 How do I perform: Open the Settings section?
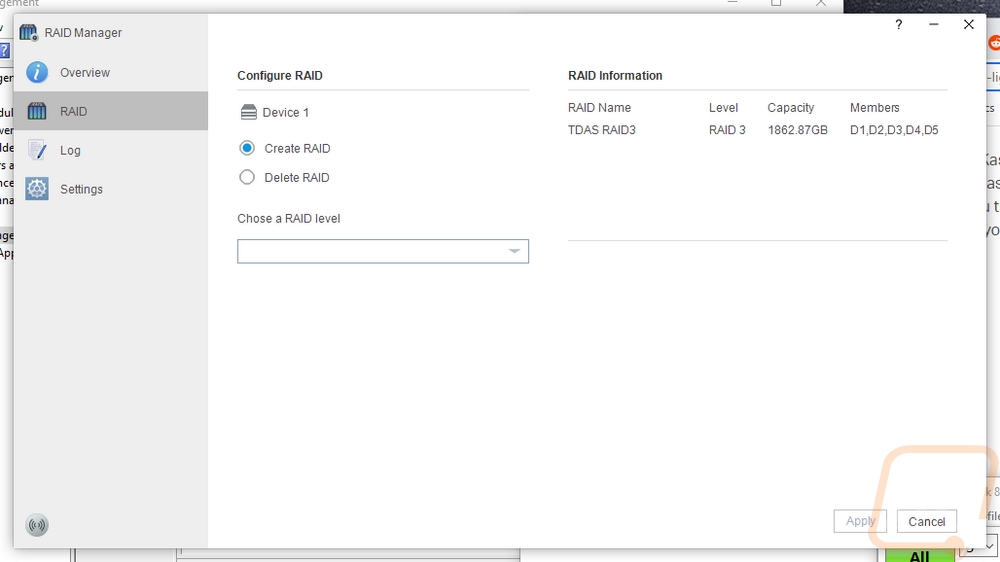click(x=110, y=189)
